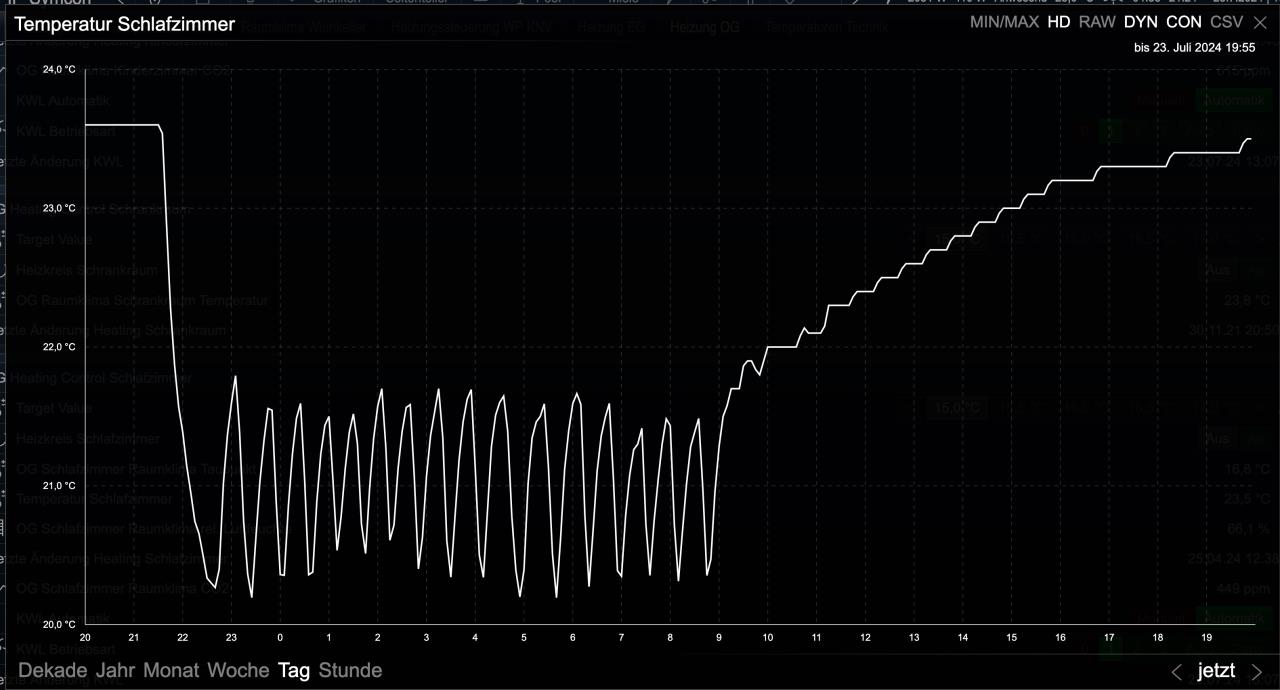Viewport: 1280px width, 690px height.
Task: Close the Temperatur Schlafzimmer chart overlay
Action: pyautogui.click(x=1259, y=22)
